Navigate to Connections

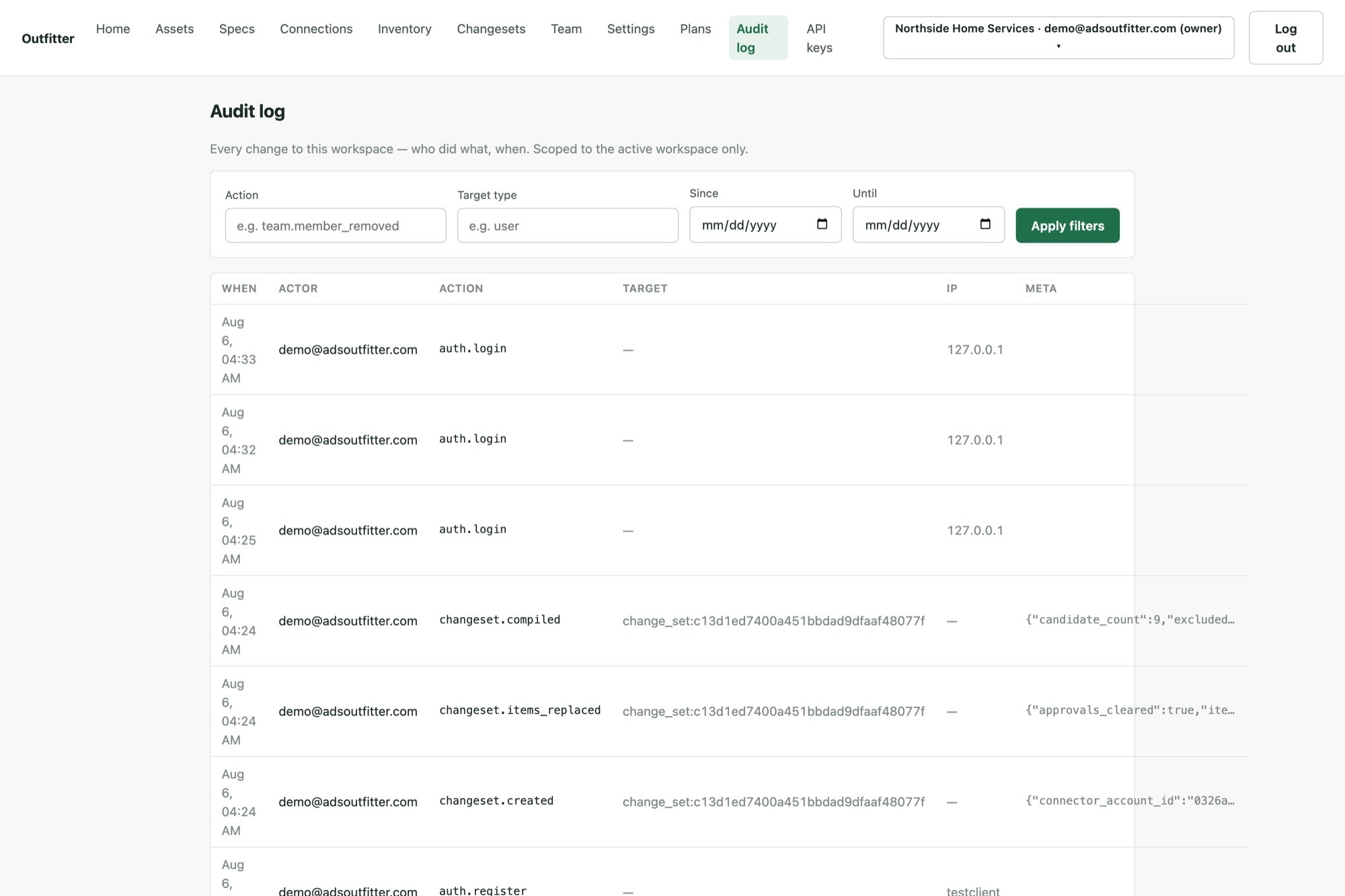point(316,29)
